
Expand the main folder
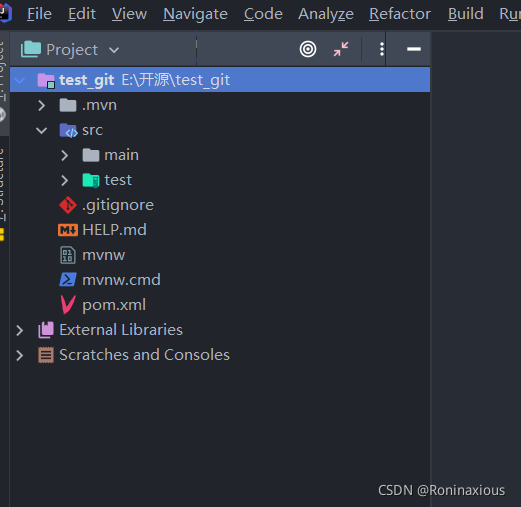[65, 155]
